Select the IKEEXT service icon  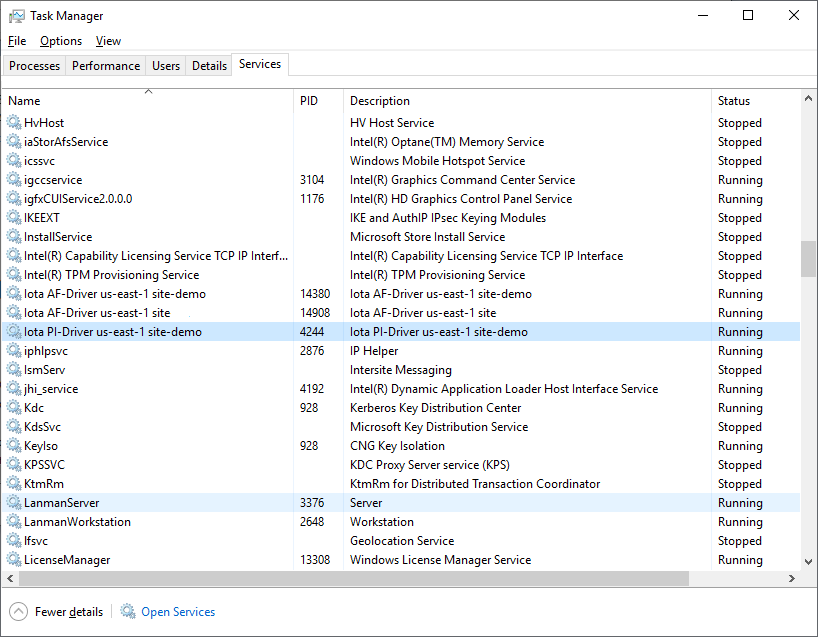tap(14, 218)
